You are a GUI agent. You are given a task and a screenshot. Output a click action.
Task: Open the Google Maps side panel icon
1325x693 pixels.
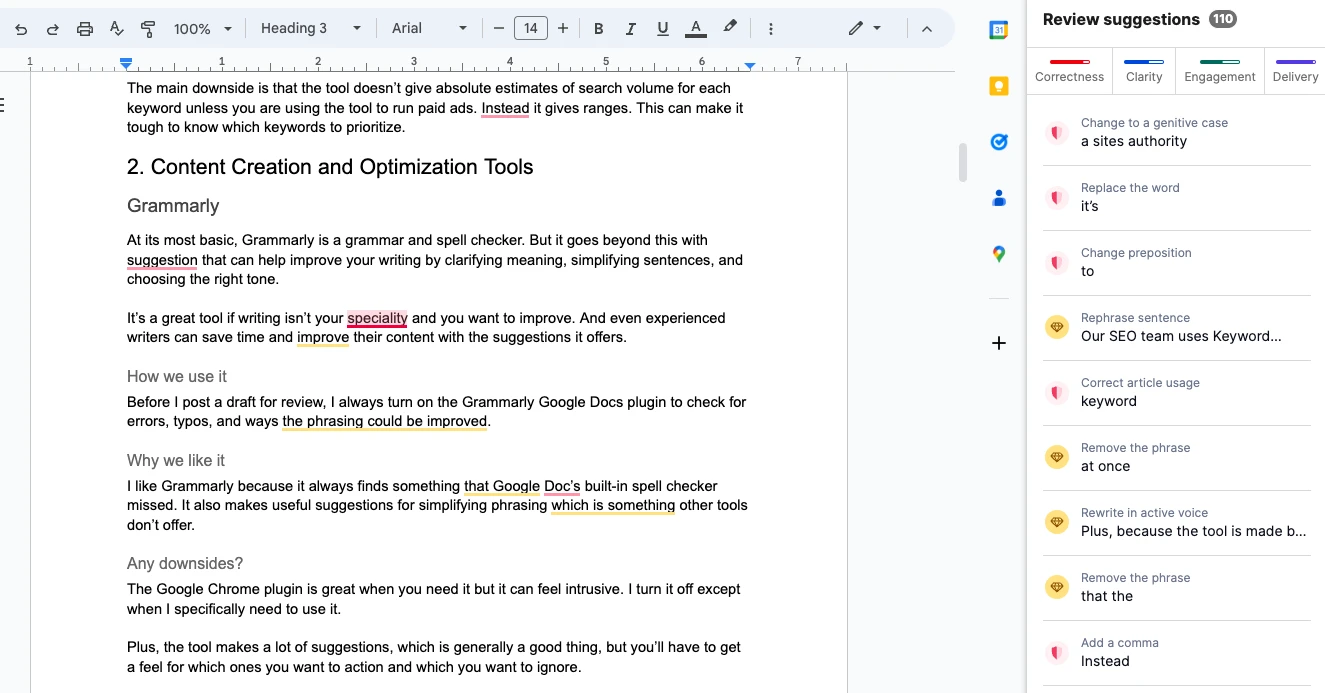click(998, 254)
